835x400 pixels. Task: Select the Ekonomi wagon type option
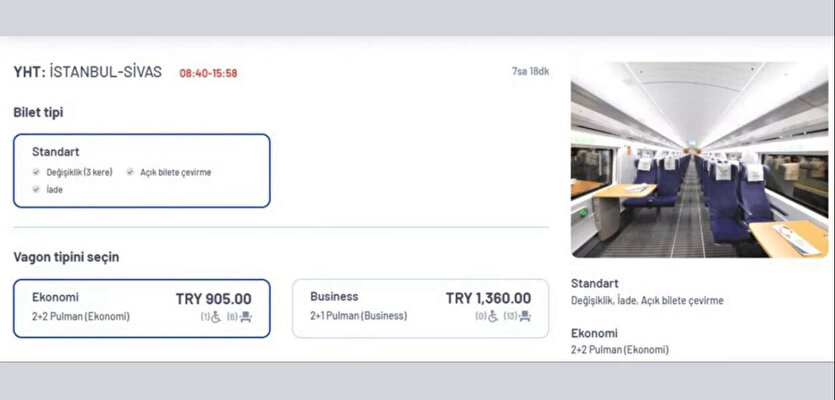[x=142, y=308]
